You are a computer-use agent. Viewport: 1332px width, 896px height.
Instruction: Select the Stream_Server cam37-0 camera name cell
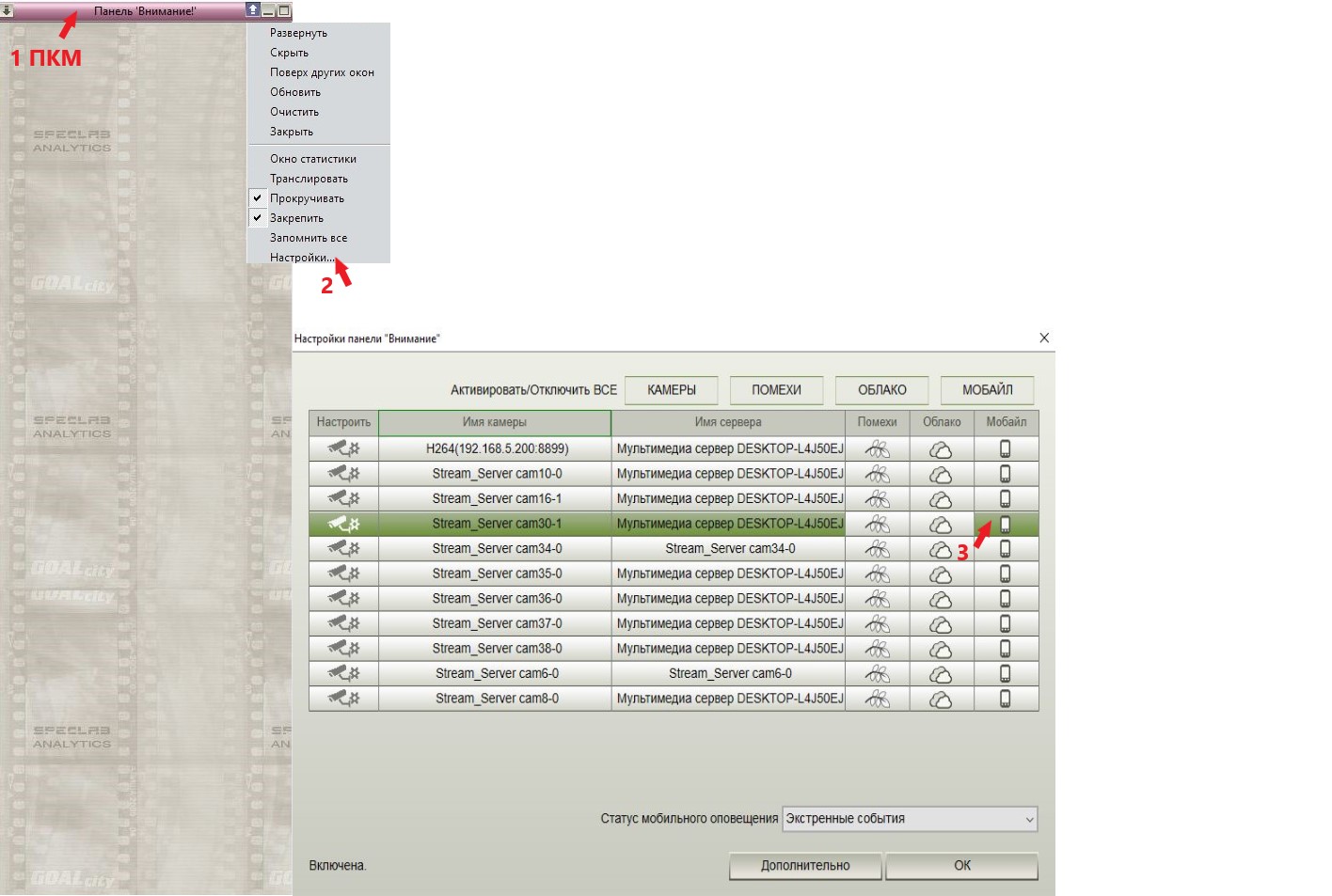point(497,623)
